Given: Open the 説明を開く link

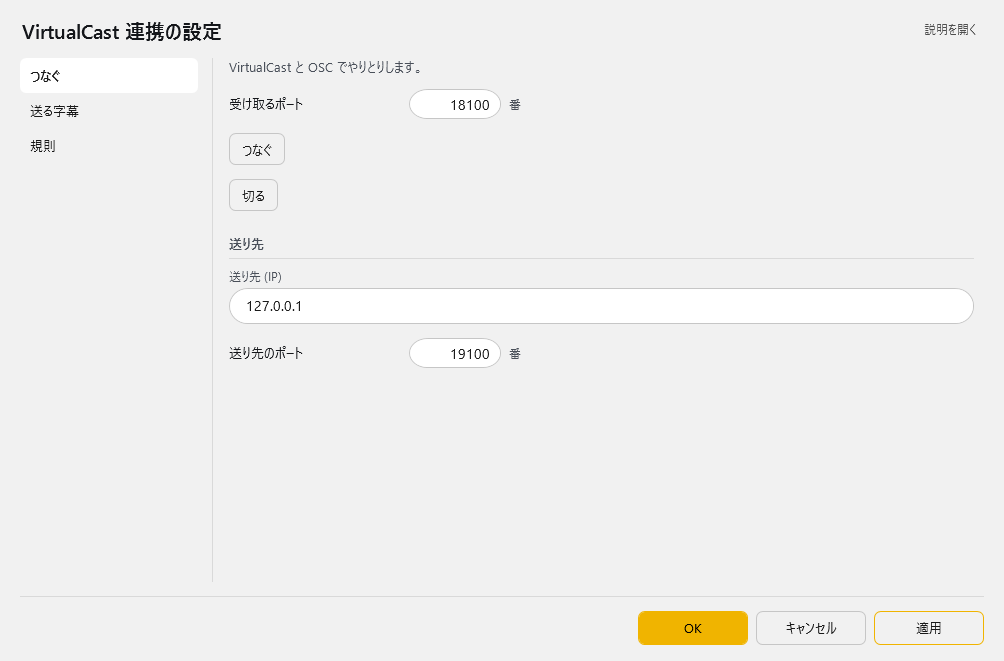Looking at the screenshot, I should [950, 29].
